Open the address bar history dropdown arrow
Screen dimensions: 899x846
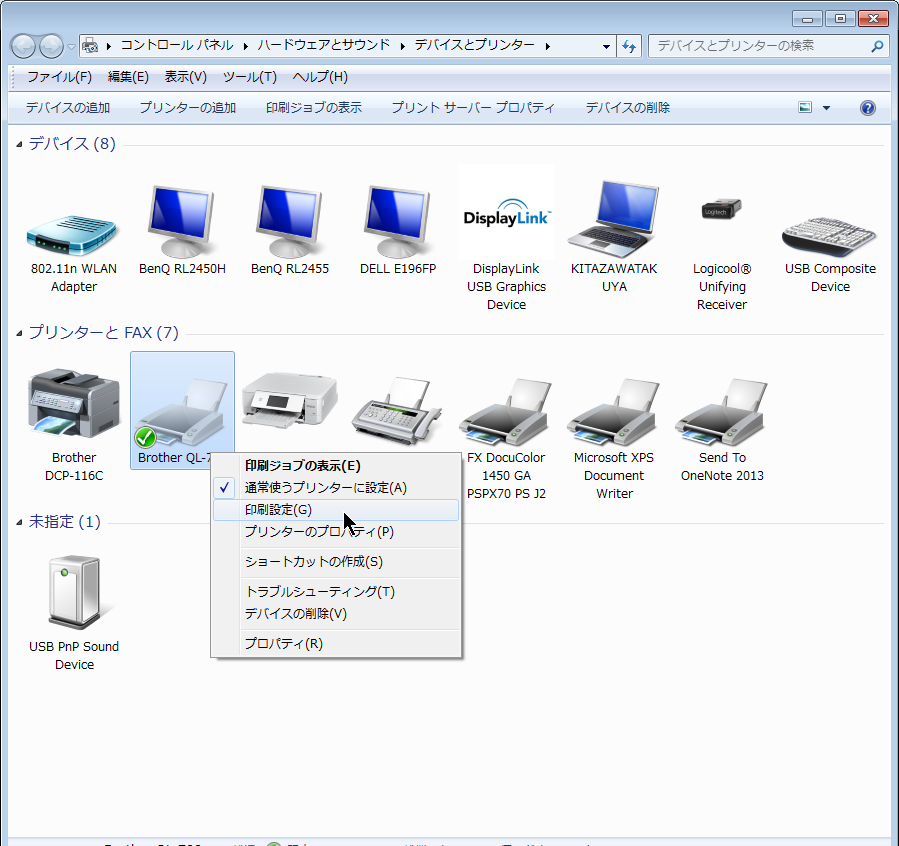click(606, 46)
